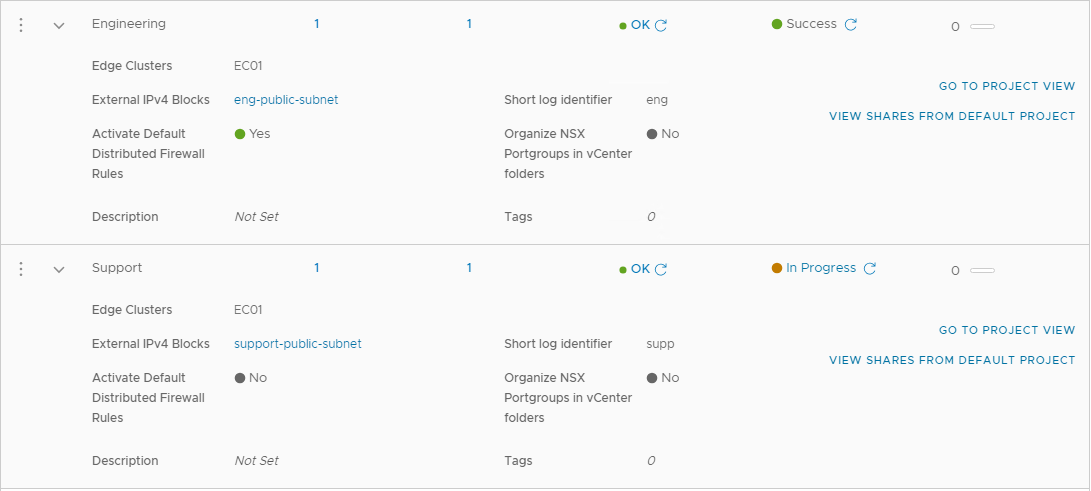This screenshot has height=491, width=1091.
Task: Open the Support row three-dot actions menu
Action: tap(21, 269)
